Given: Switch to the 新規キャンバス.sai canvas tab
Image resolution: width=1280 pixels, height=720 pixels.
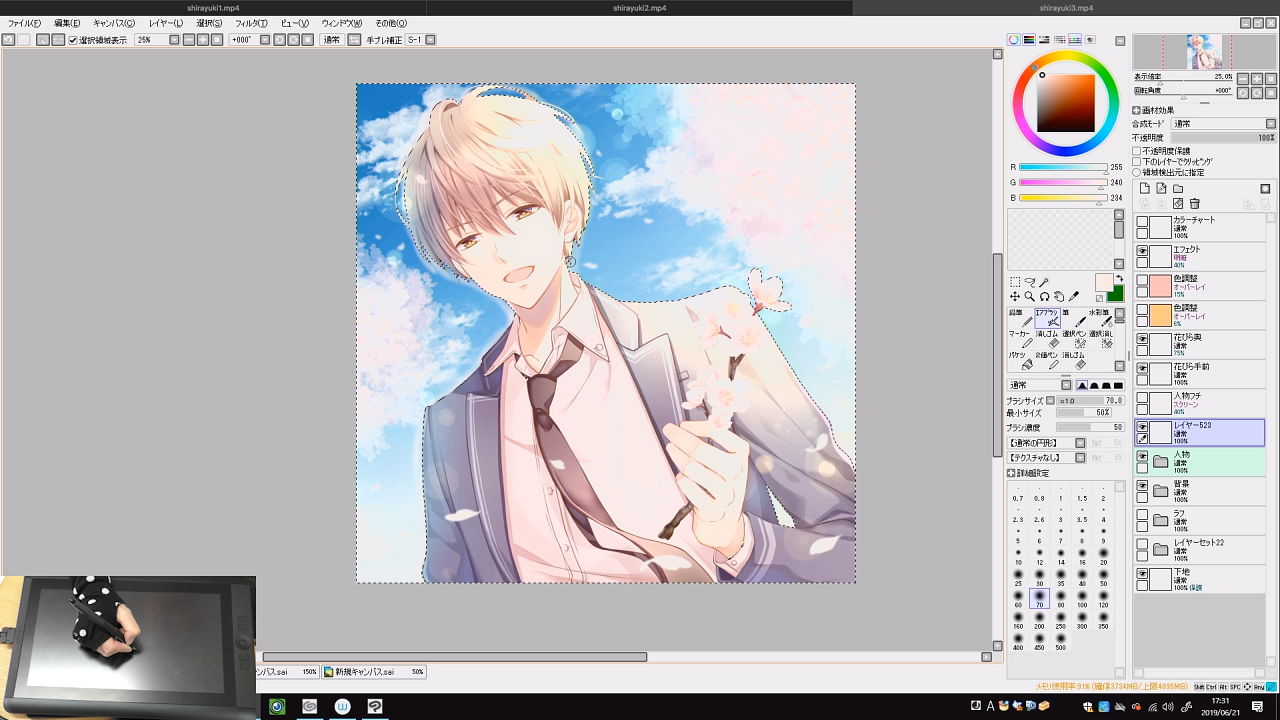Looking at the screenshot, I should pos(374,672).
